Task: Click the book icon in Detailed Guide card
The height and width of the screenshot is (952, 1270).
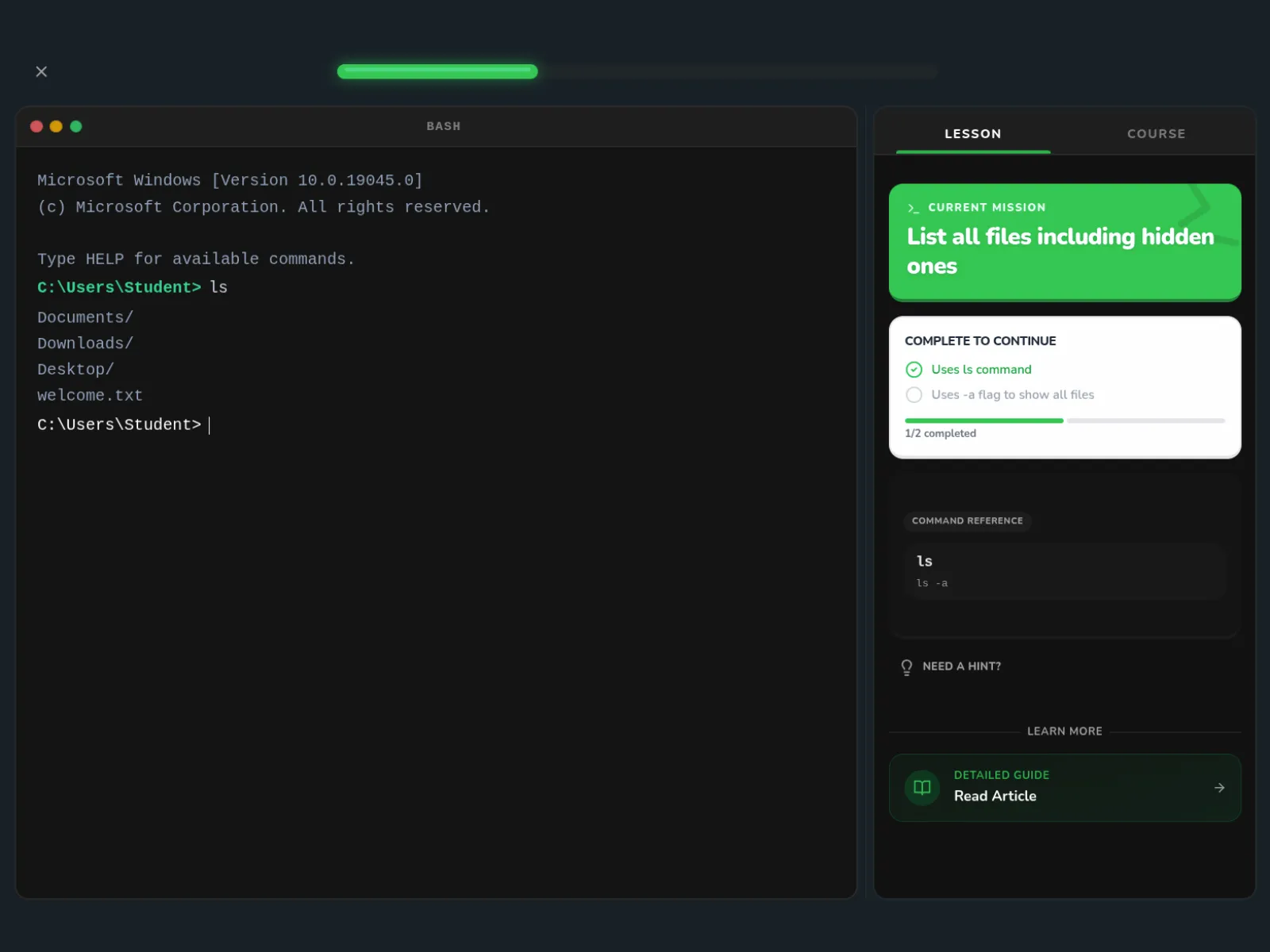Action: [x=922, y=788]
